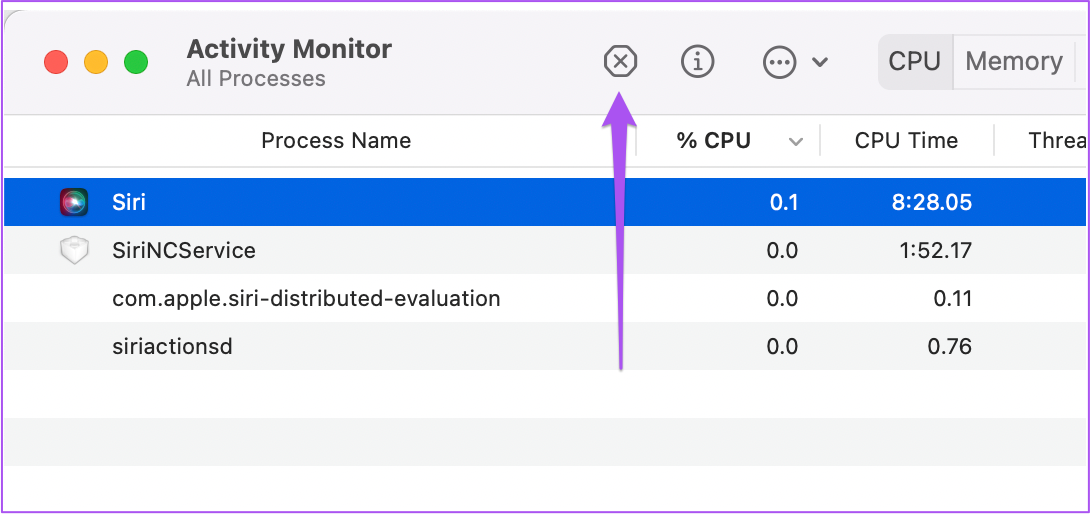Select com.apple.siri-distributed-evaluation process
1090x514 pixels.
tap(306, 298)
